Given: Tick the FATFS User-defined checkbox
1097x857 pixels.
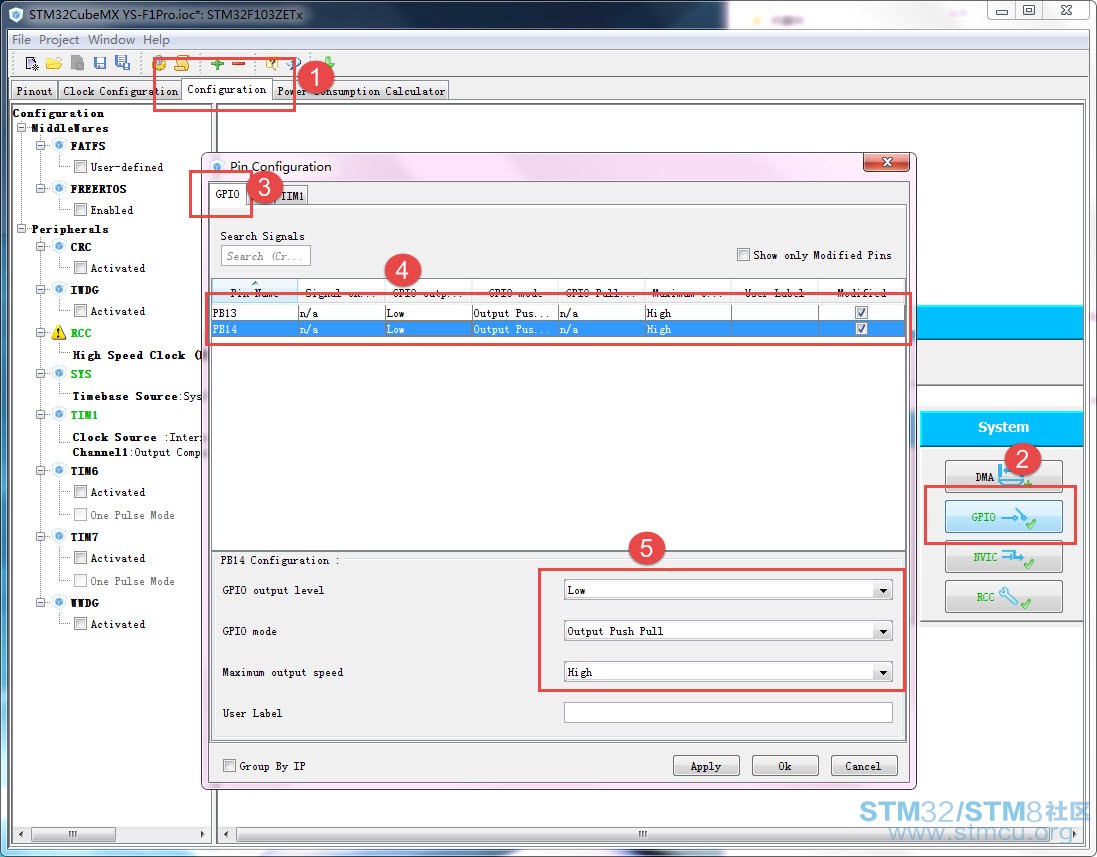Looking at the screenshot, I should [x=81, y=167].
